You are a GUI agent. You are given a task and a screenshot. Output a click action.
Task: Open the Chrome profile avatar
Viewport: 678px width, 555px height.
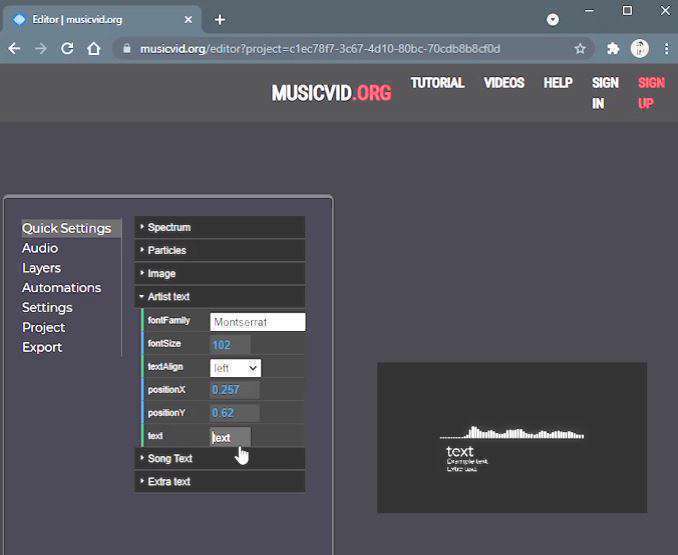coord(640,48)
